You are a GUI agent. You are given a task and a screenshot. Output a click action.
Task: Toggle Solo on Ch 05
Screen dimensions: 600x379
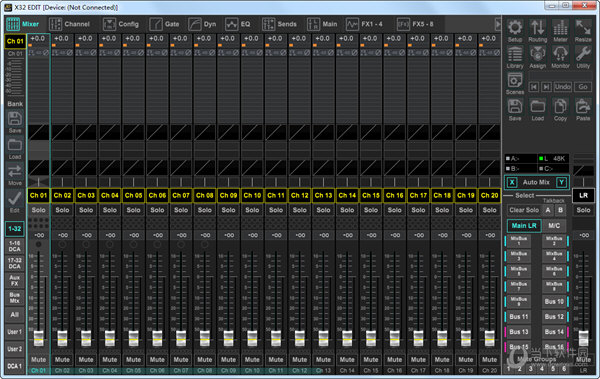pos(133,210)
